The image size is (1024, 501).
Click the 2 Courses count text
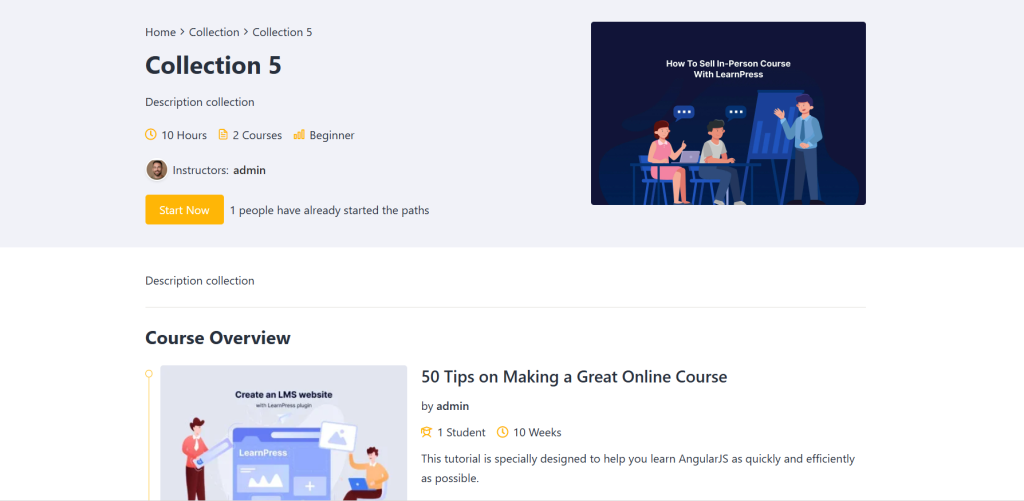[x=257, y=135]
